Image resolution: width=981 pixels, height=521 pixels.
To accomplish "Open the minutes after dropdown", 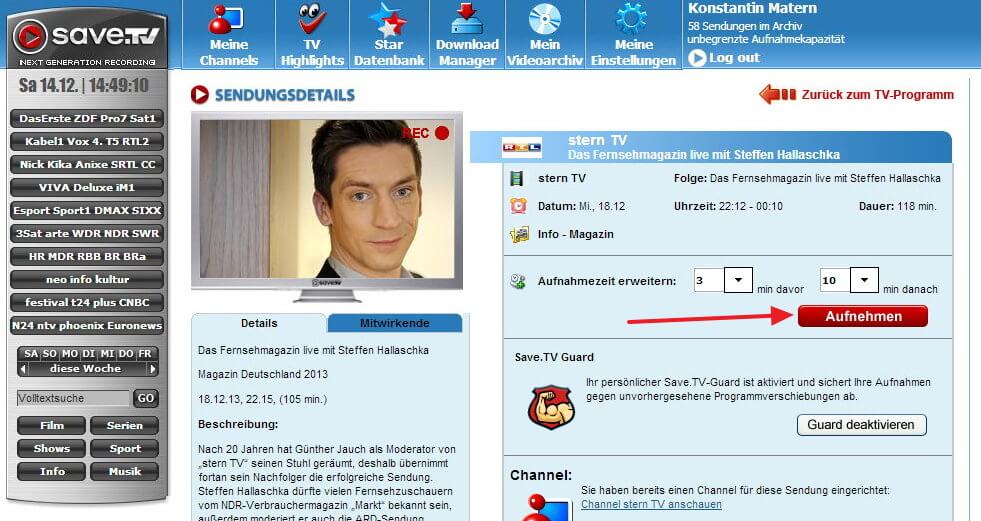I will (x=864, y=280).
